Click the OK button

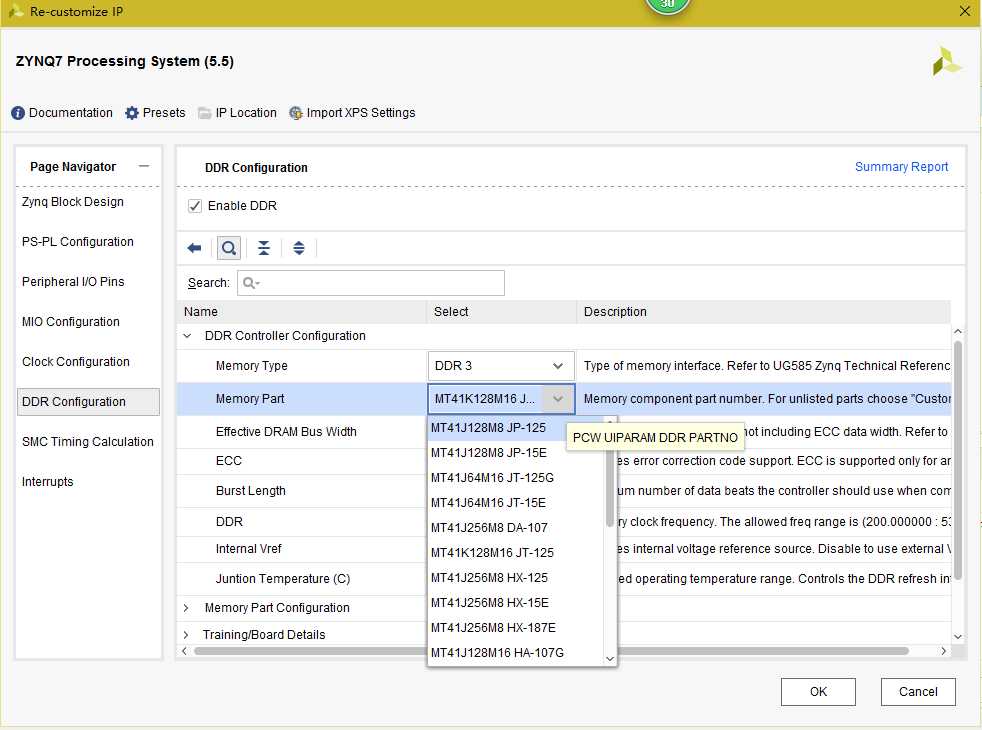818,692
